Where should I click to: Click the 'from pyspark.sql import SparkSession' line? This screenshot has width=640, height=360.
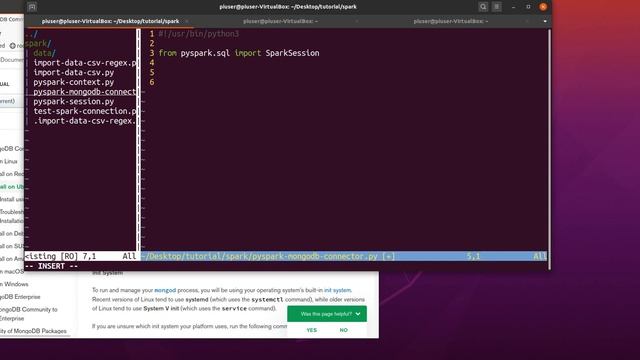239,53
